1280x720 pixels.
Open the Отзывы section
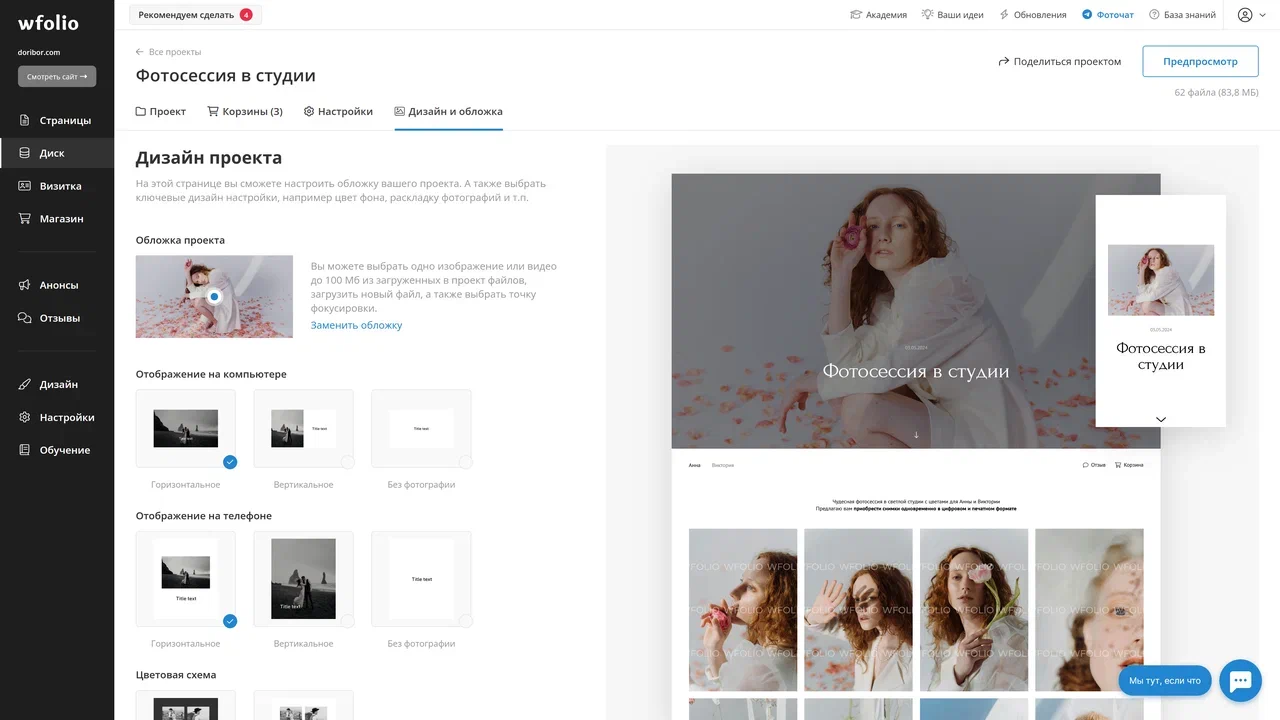[58, 317]
